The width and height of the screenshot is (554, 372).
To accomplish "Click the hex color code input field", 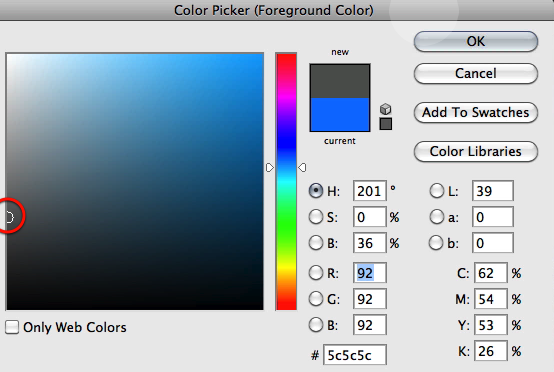I will pos(355,355).
